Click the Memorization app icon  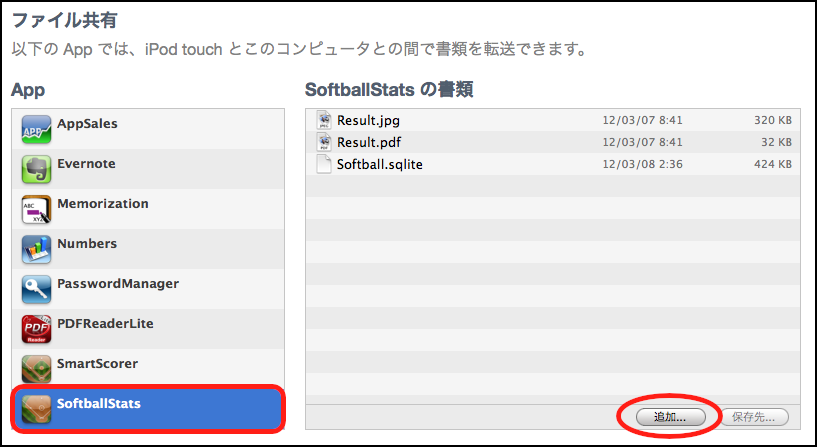coord(36,209)
